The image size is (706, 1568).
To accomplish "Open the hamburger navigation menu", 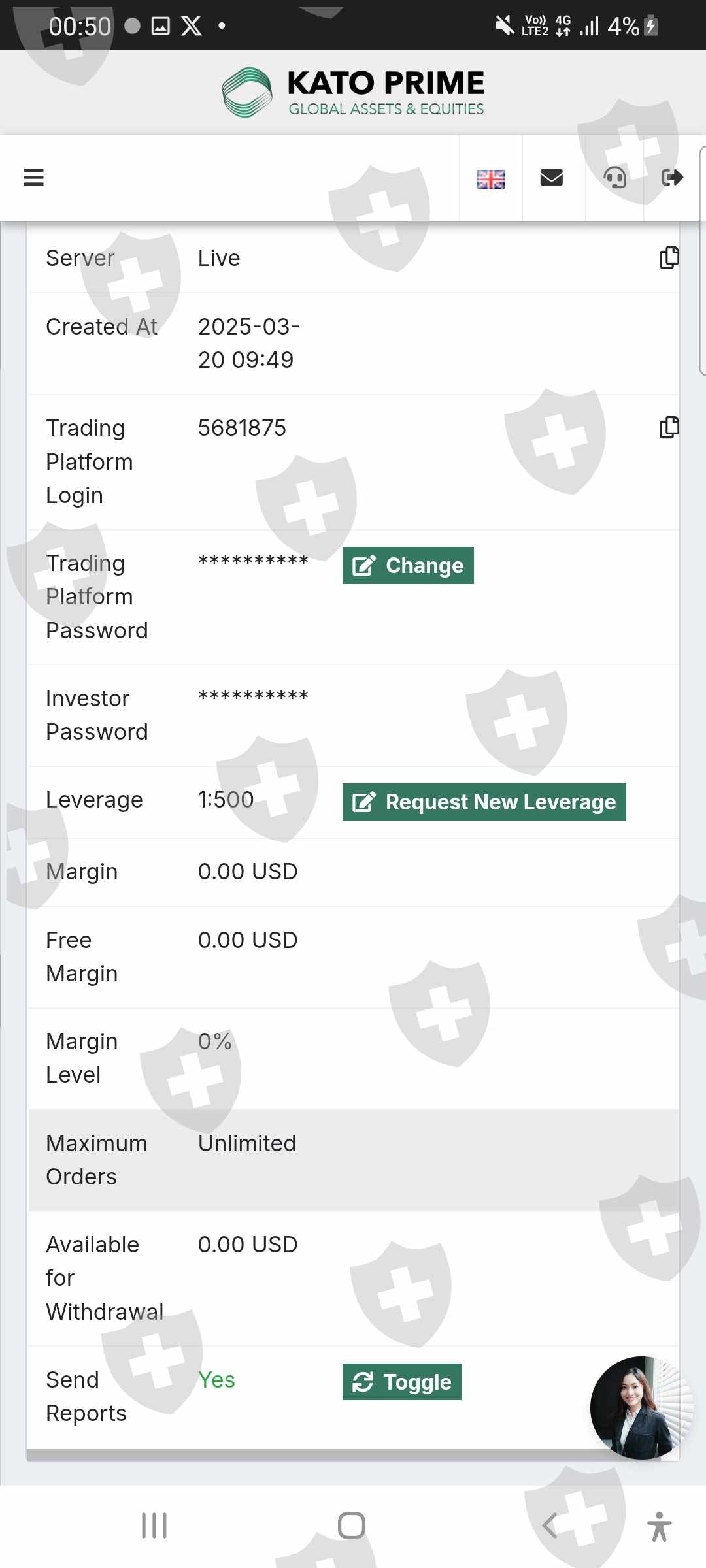I will point(33,177).
